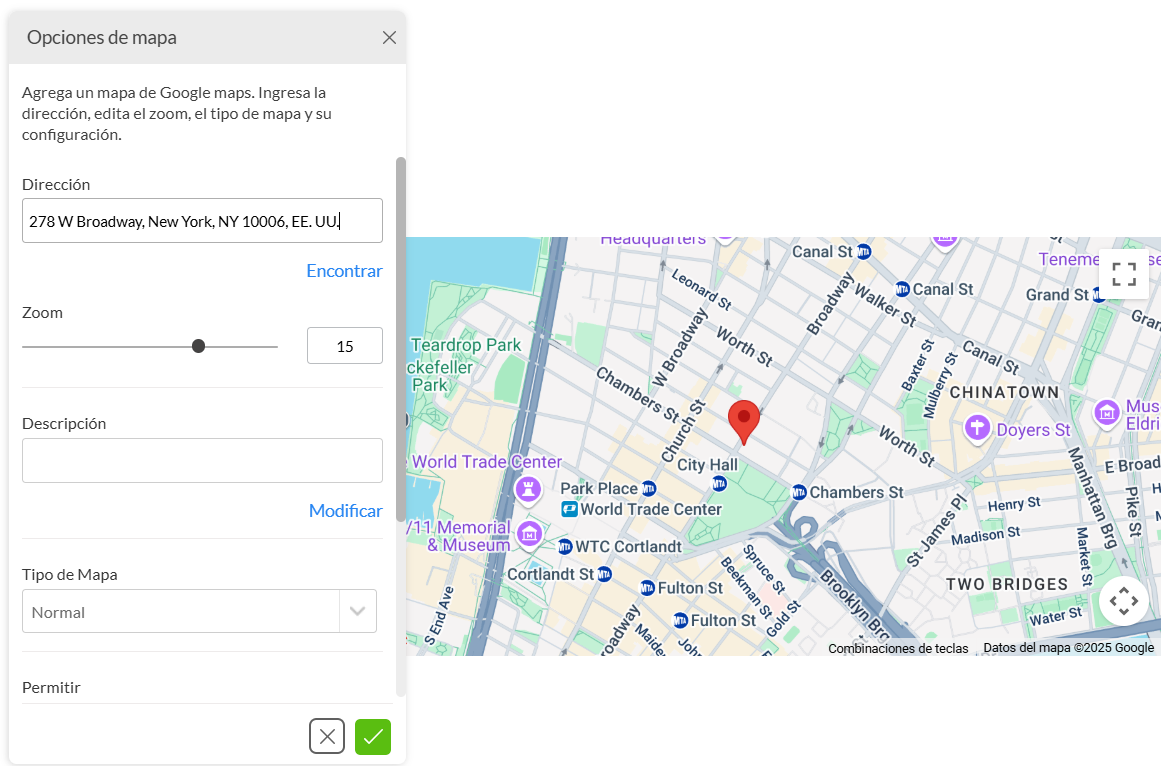Viewport: 1161px width, 766px height.
Task: Click the options panel vertical scrollbar
Action: 401,339
